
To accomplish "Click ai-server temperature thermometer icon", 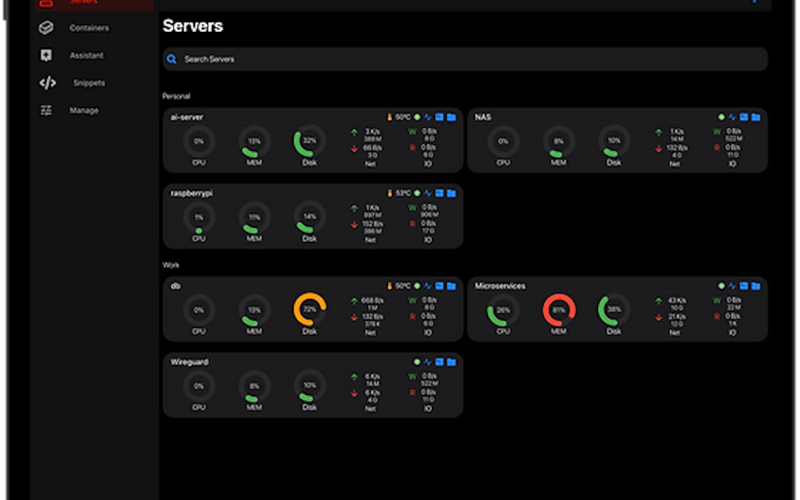I will [x=389, y=117].
